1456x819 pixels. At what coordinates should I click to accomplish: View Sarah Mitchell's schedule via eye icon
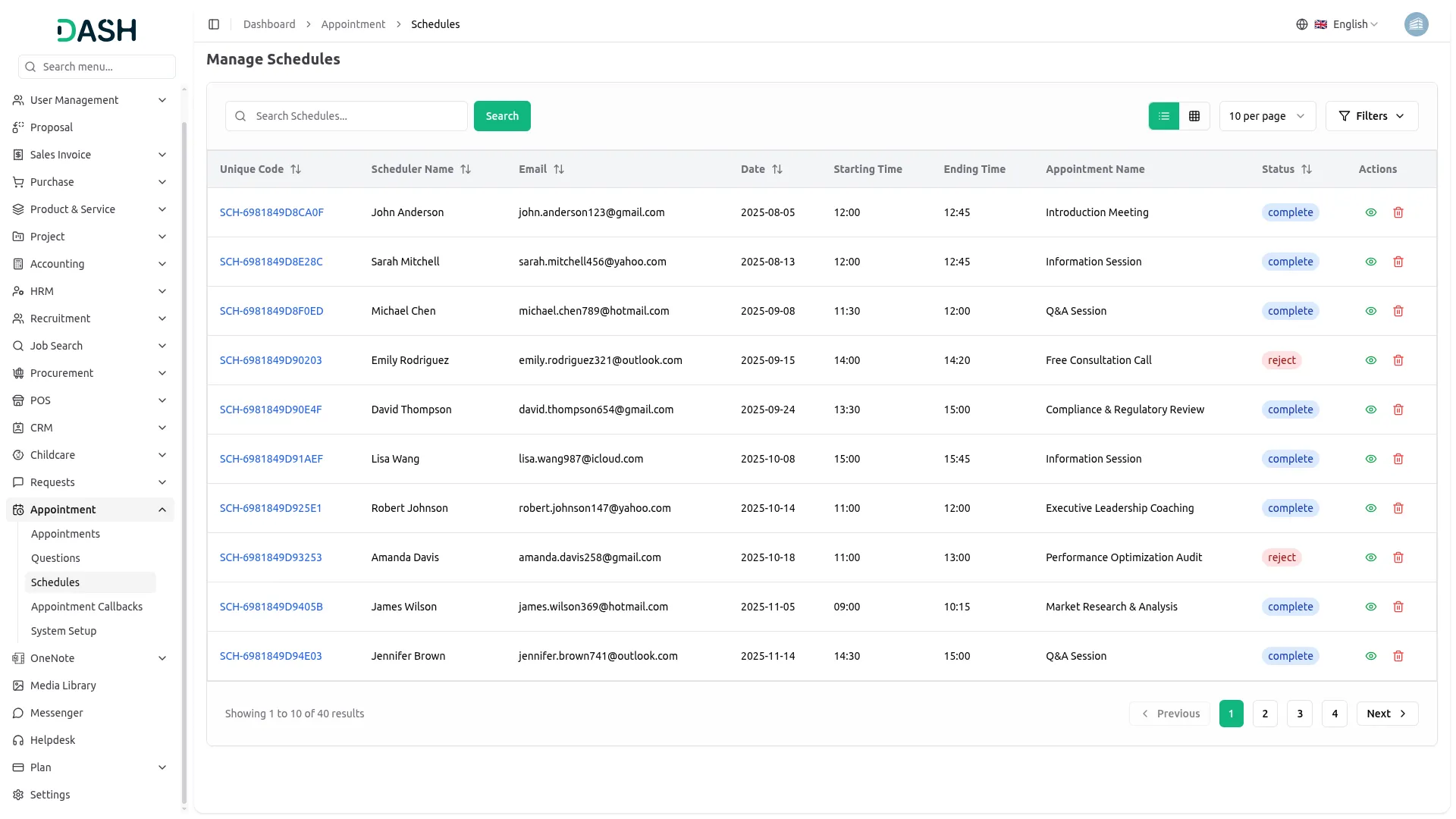point(1371,262)
